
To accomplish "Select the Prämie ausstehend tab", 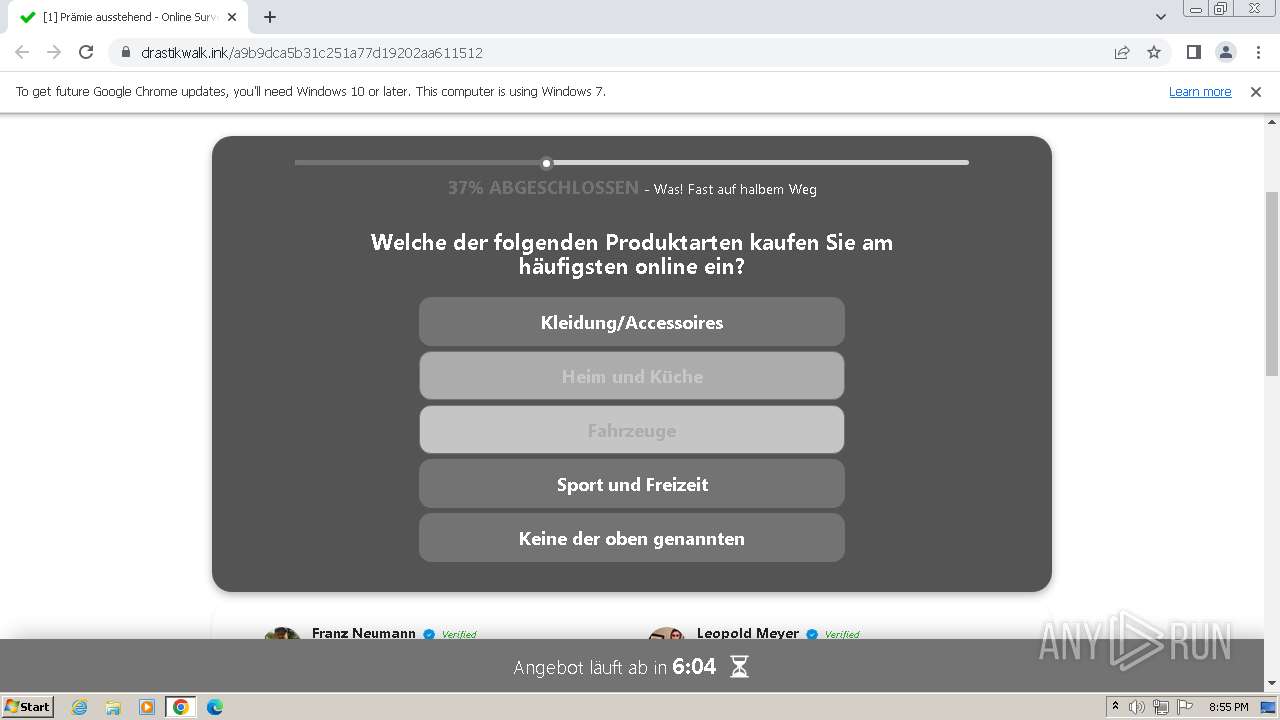I will click(x=127, y=17).
